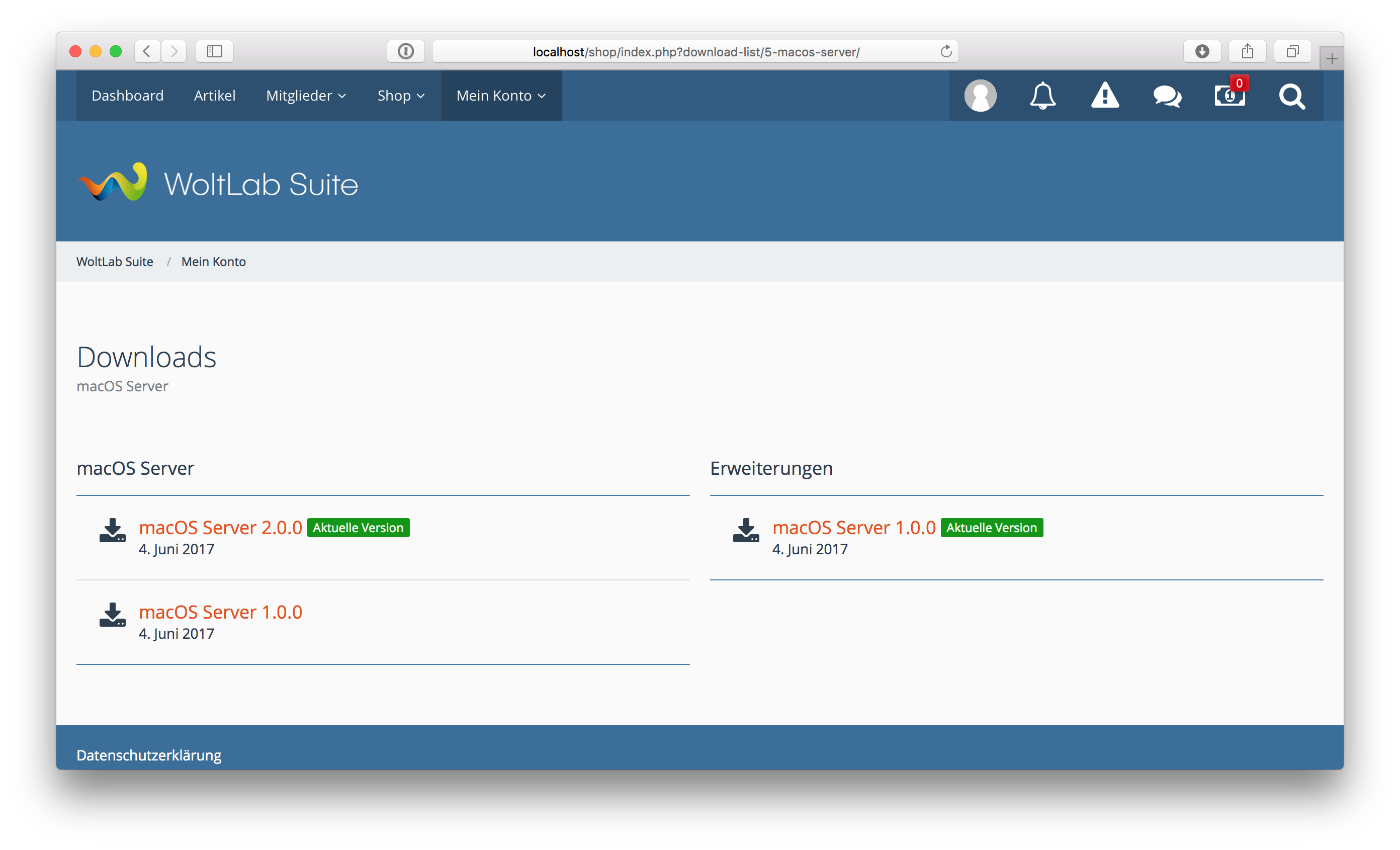
Task: Expand the Shop dropdown menu
Action: coord(401,96)
